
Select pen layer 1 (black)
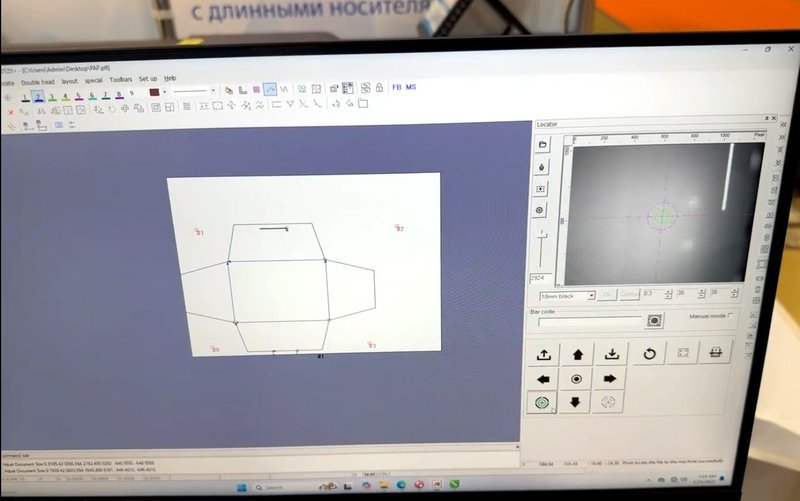coord(25,97)
